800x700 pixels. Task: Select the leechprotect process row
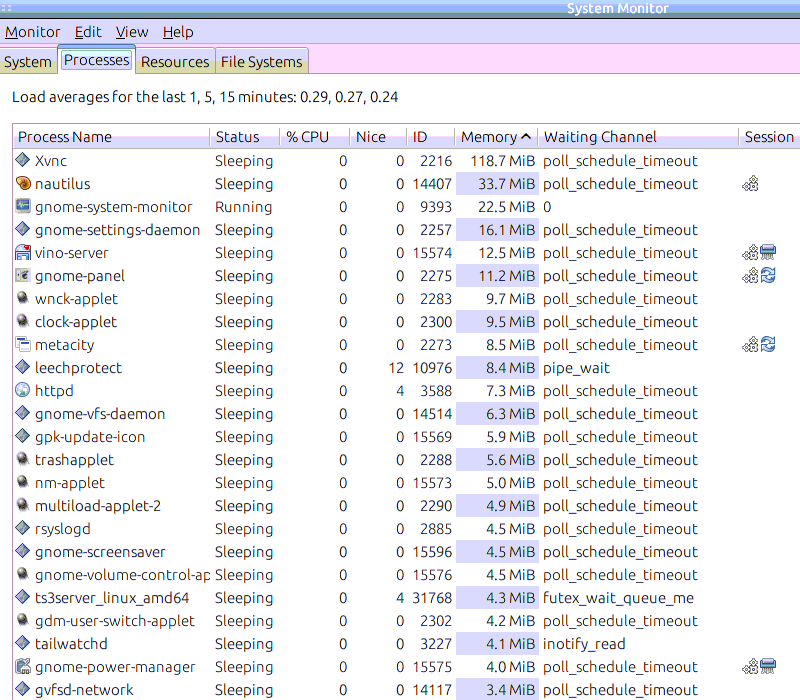tap(78, 368)
